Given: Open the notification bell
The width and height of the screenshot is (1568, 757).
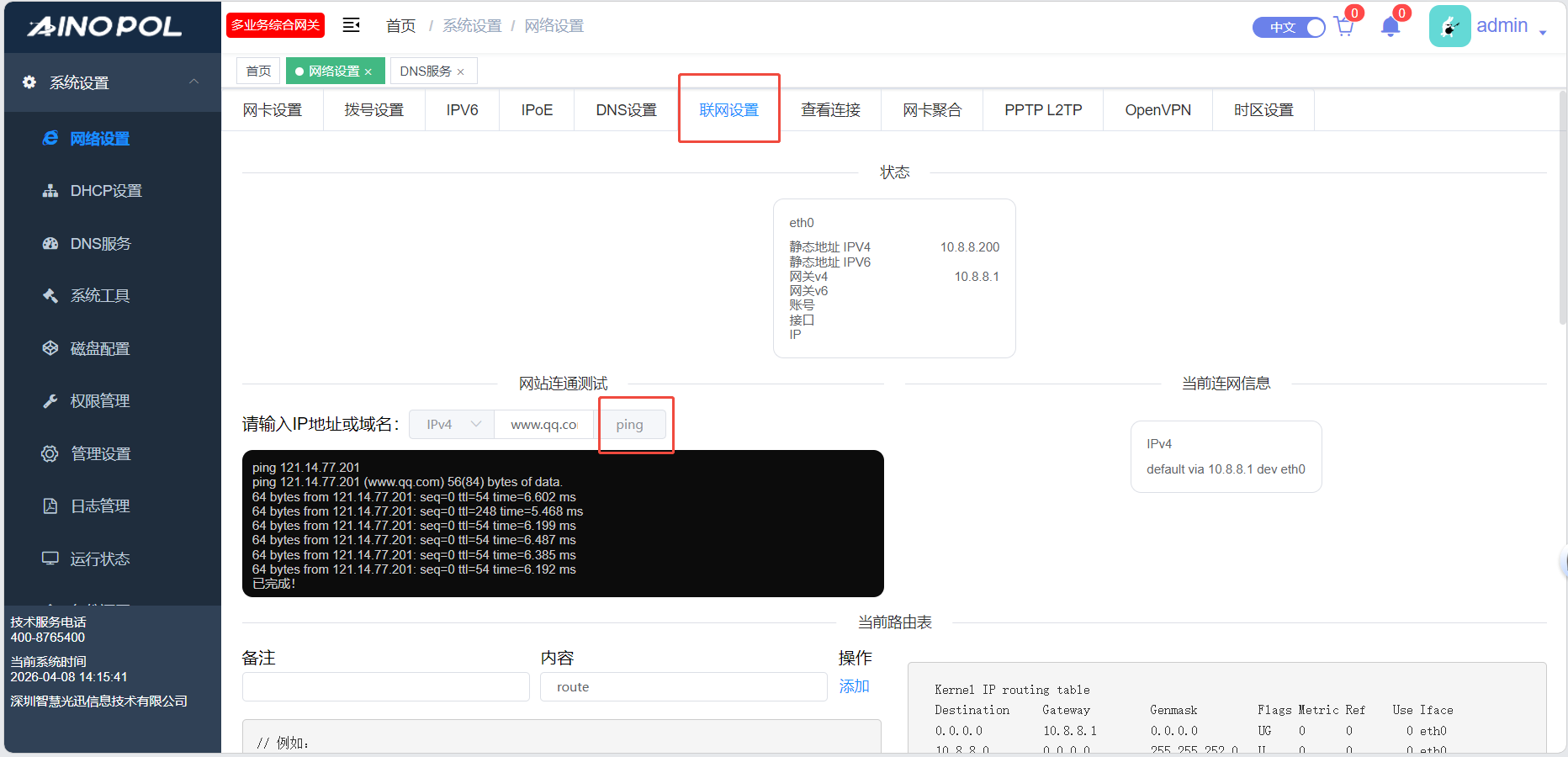Looking at the screenshot, I should [x=1390, y=27].
